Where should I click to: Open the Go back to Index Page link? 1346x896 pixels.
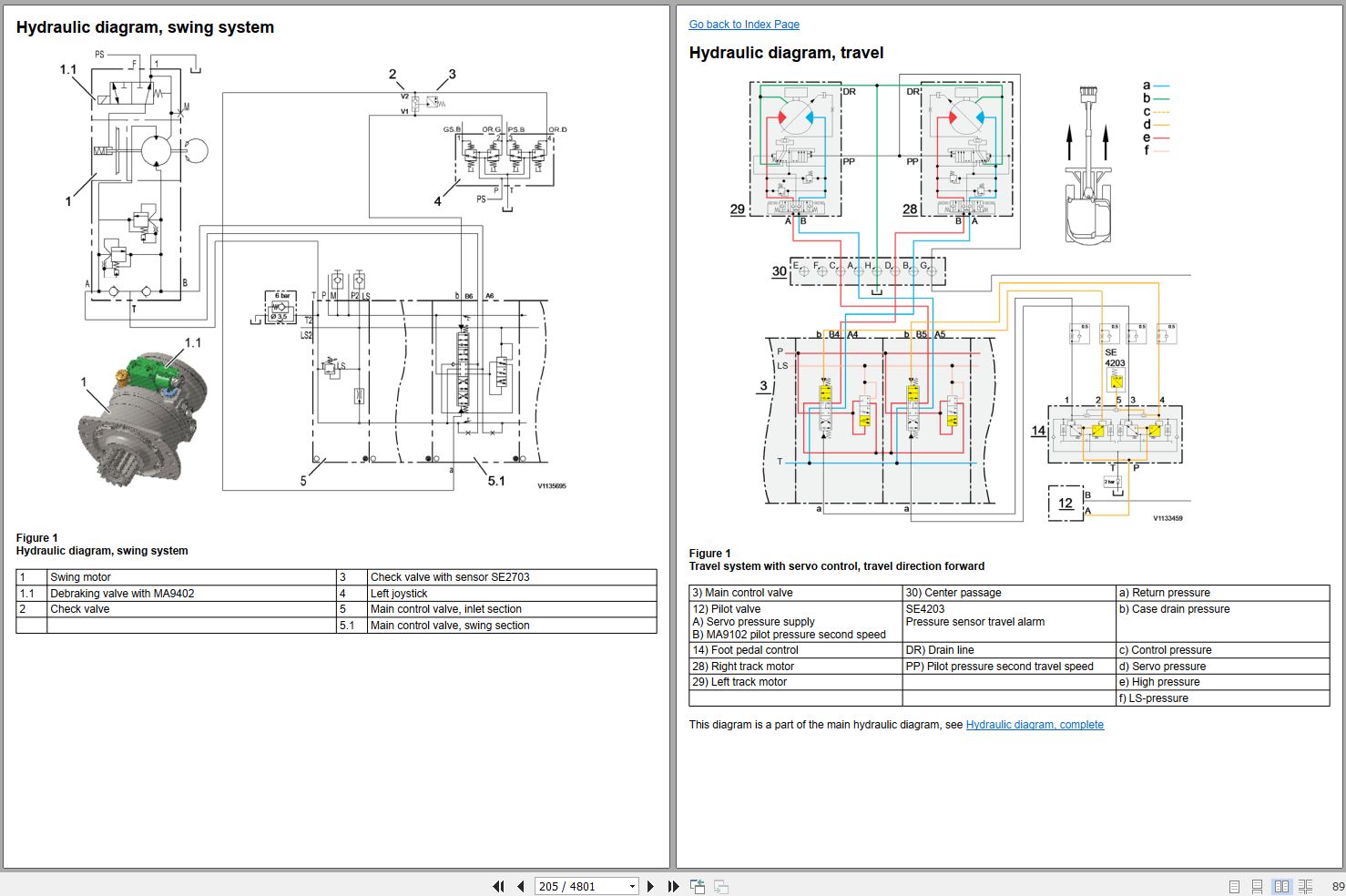tap(744, 25)
